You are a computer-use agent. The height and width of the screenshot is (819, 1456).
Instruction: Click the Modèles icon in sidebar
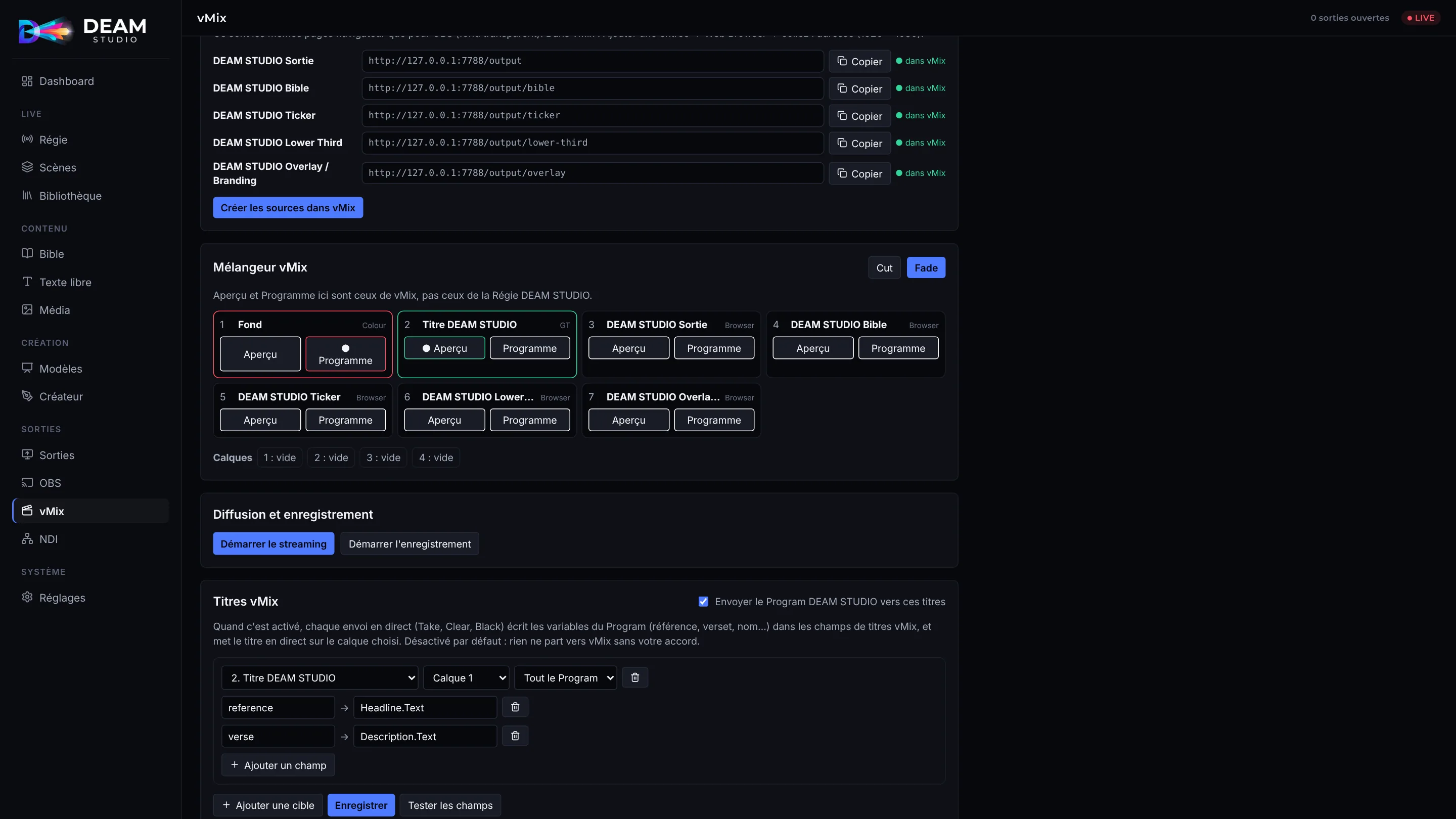27,368
